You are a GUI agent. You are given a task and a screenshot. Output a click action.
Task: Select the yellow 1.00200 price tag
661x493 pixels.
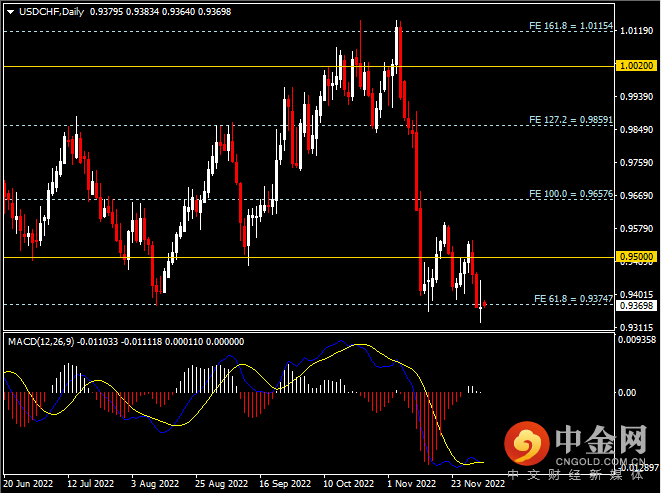(x=634, y=66)
